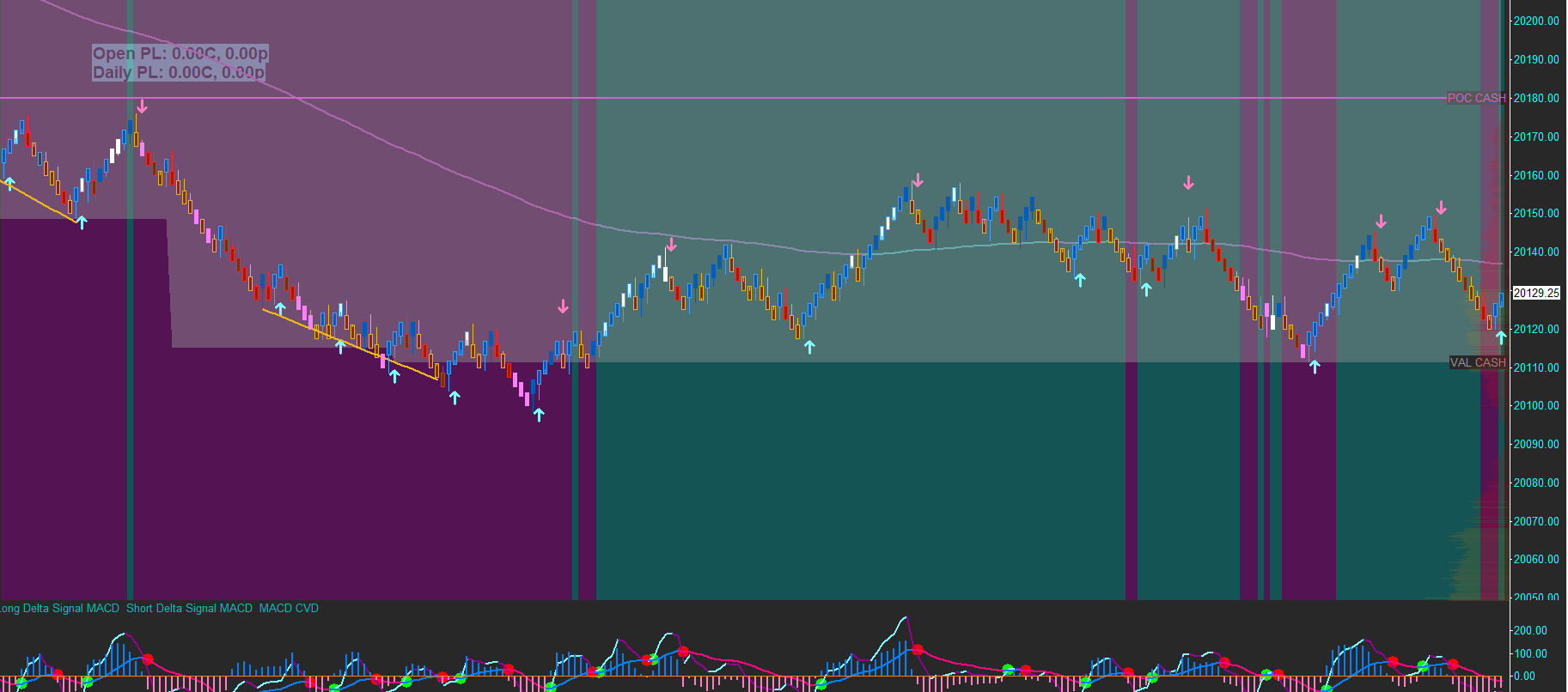Viewport: 1568px width, 692px height.
Task: Open the MACD CVD study label
Action: (289, 609)
